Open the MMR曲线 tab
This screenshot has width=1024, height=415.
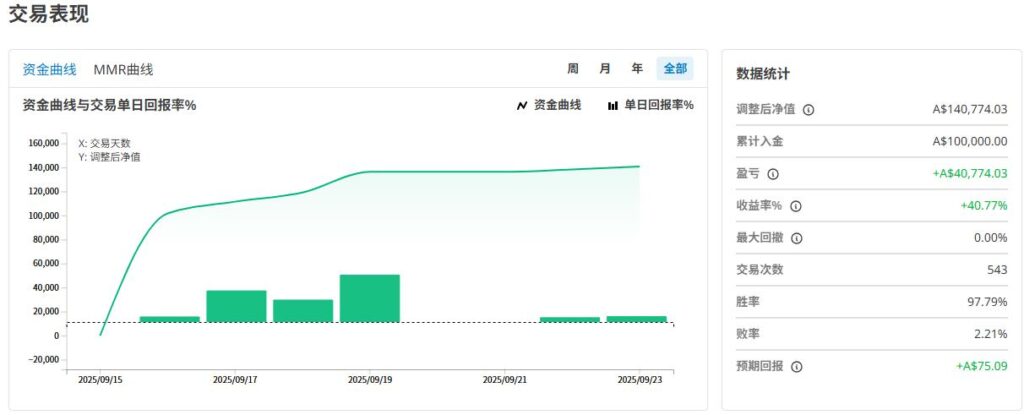(x=123, y=69)
